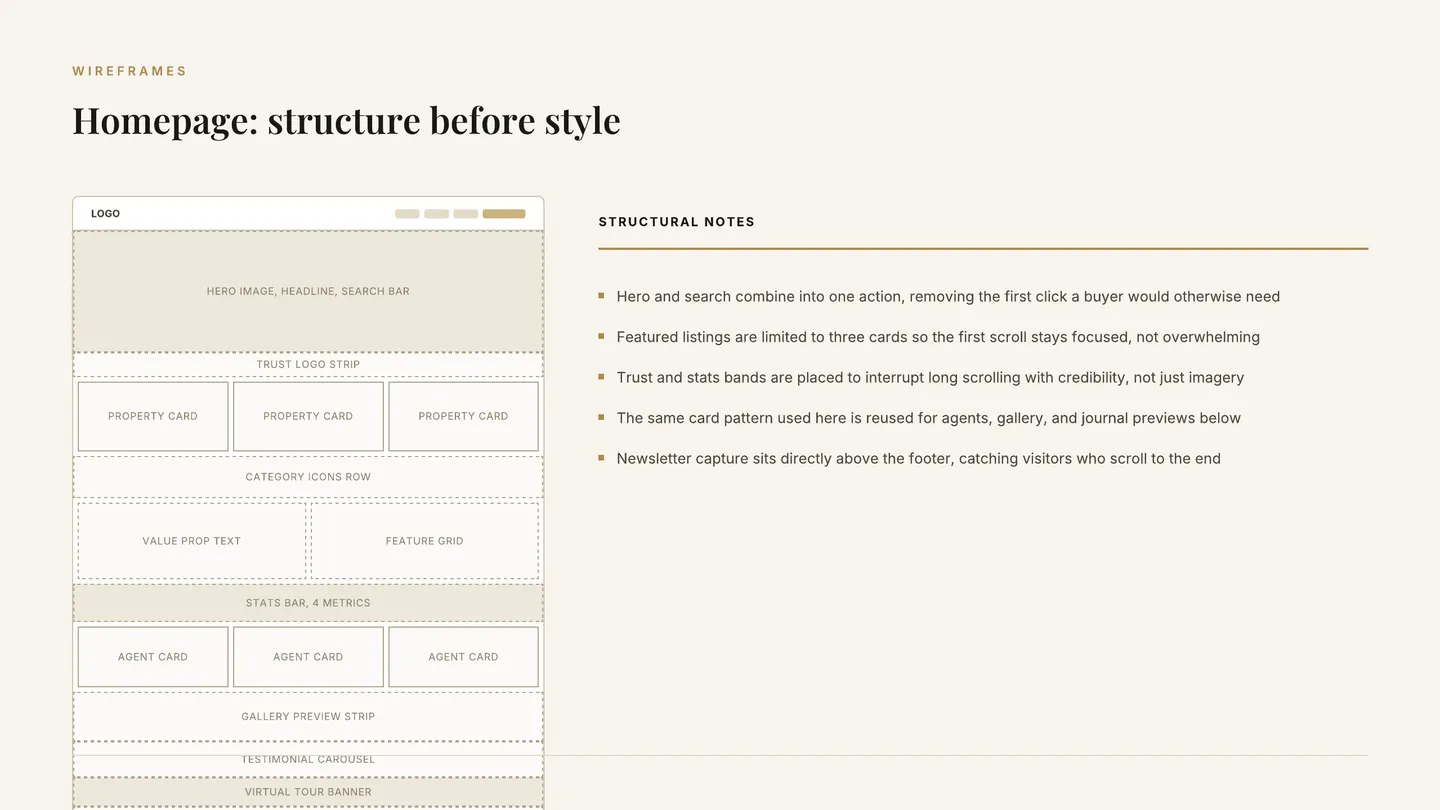Click the Feature Grid box
Image resolution: width=1440 pixels, height=810 pixels.
pos(425,541)
